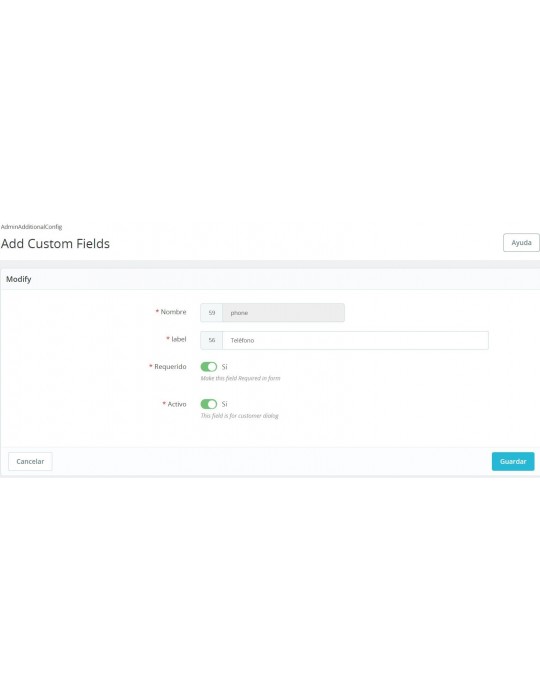Image resolution: width=540 pixels, height=700 pixels.
Task: Click the Si text beside Requerido switch
Action: (x=224, y=367)
